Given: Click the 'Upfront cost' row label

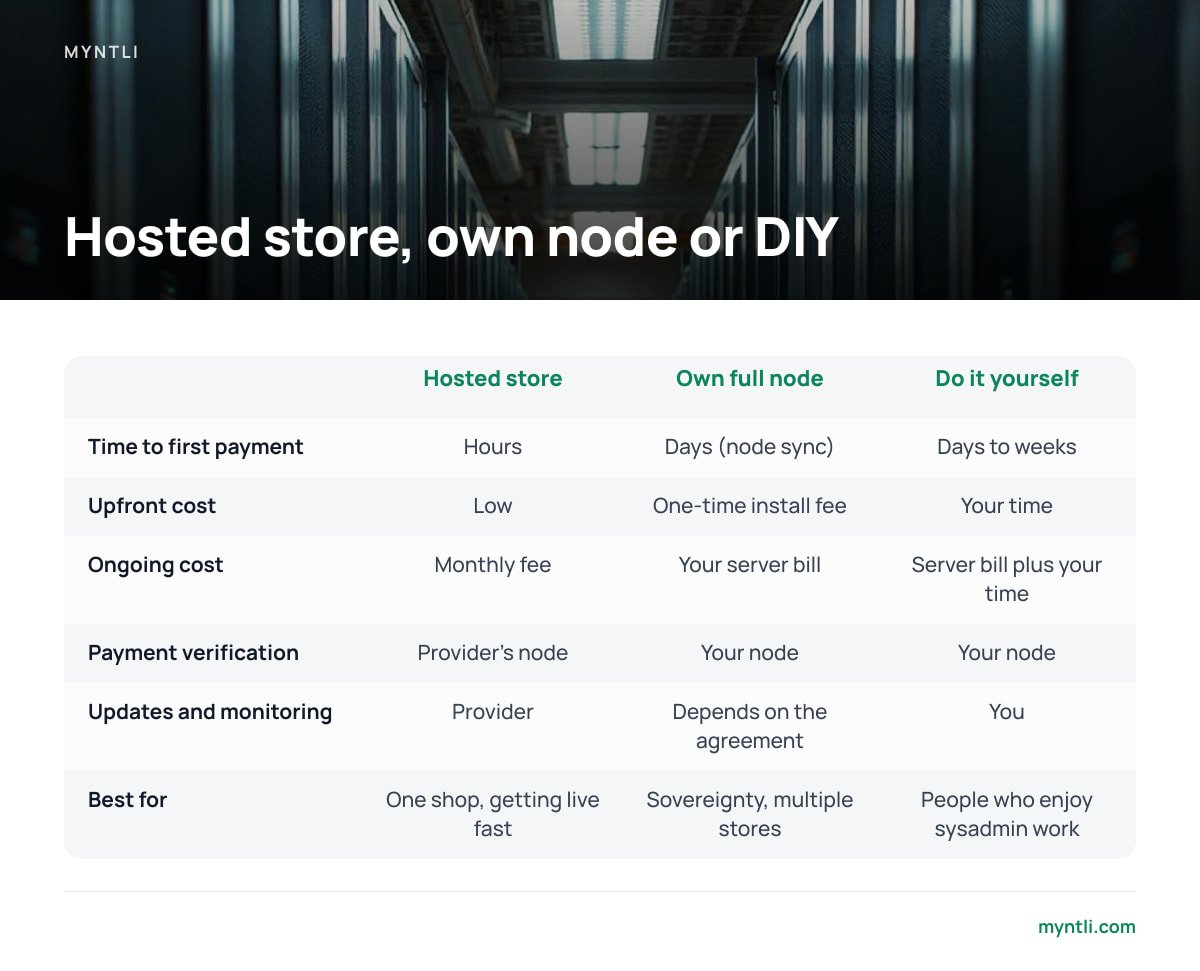Looking at the screenshot, I should click(152, 506).
